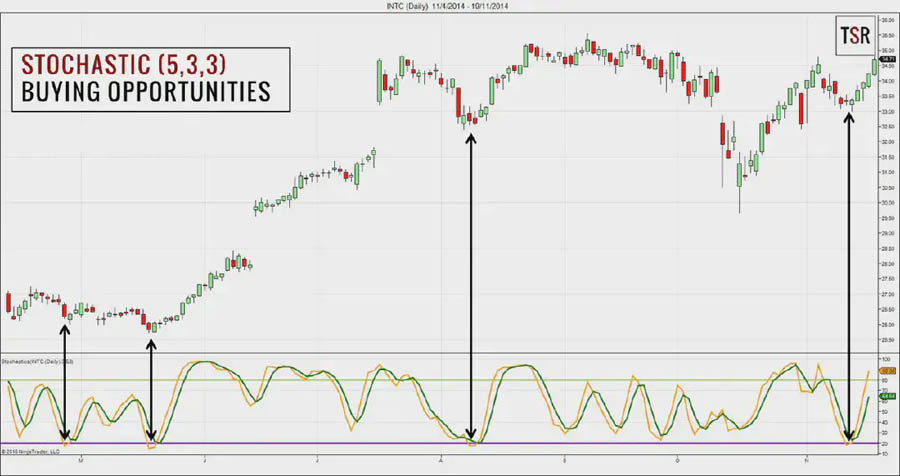Click the 80 label on the stochastic axis
Viewport: 900px width, 476px height.
(885, 380)
